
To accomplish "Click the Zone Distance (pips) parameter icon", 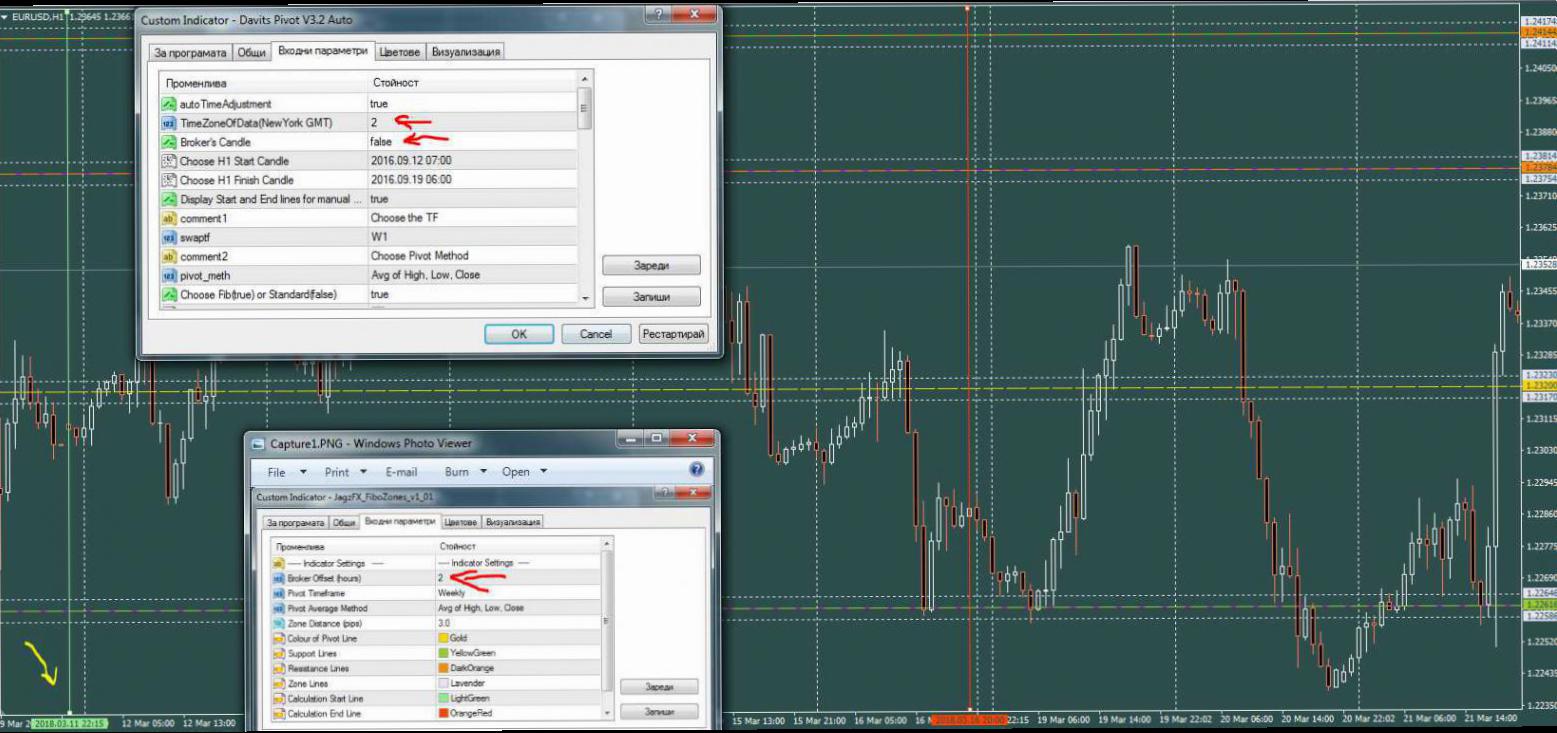I will pos(279,623).
